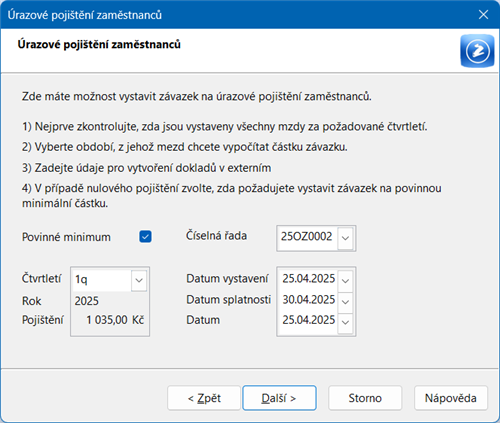Click the instruction line starting '2) Vyberte období'
The height and width of the screenshot is (423, 500).
tap(185, 147)
